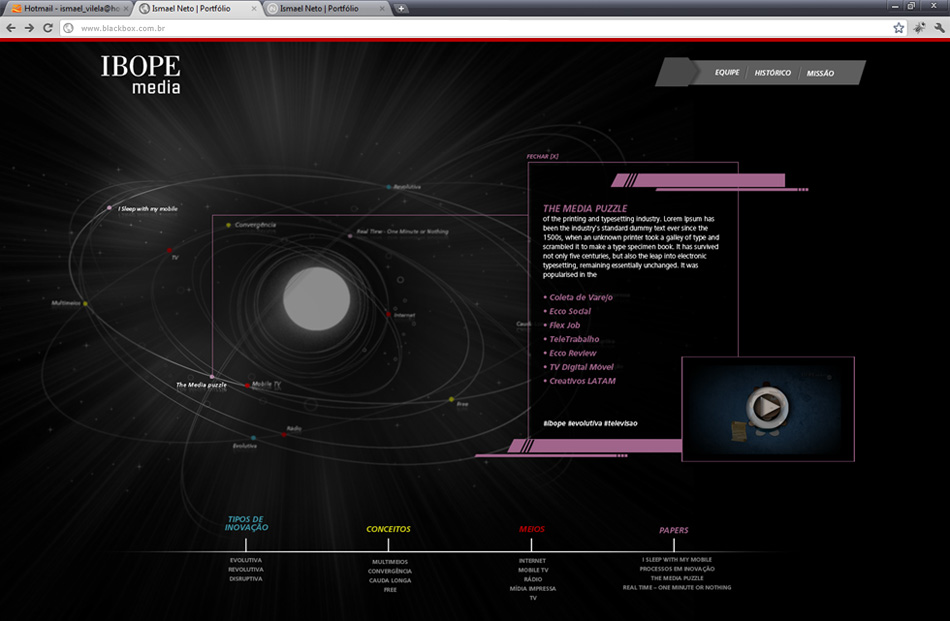
Task: Choose INTERNET under Meios
Action: coord(533,561)
